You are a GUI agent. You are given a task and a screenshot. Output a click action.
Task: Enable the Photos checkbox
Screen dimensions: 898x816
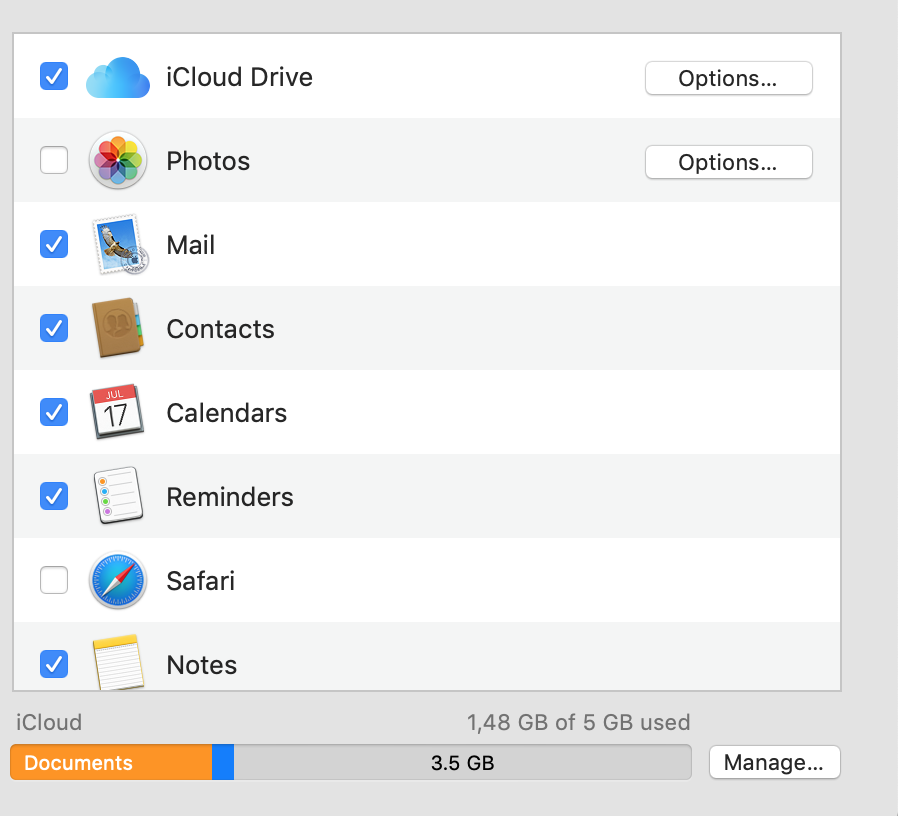[x=54, y=160]
